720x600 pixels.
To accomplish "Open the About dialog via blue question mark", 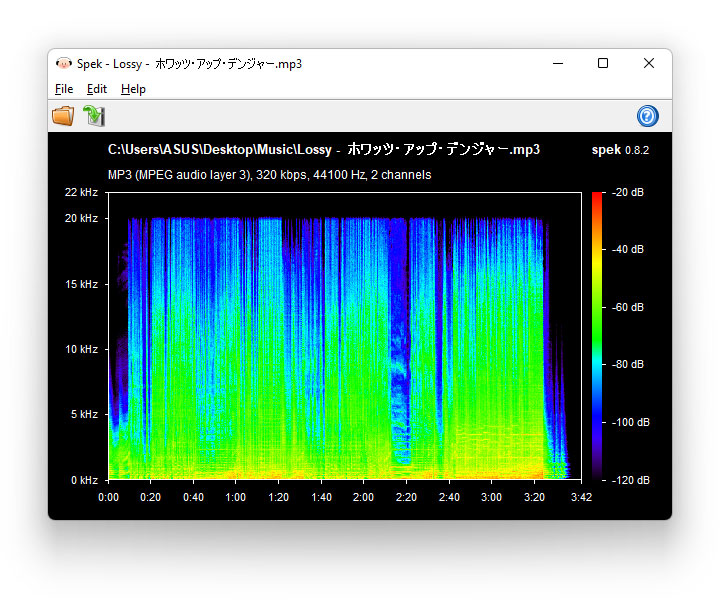I will (x=647, y=116).
